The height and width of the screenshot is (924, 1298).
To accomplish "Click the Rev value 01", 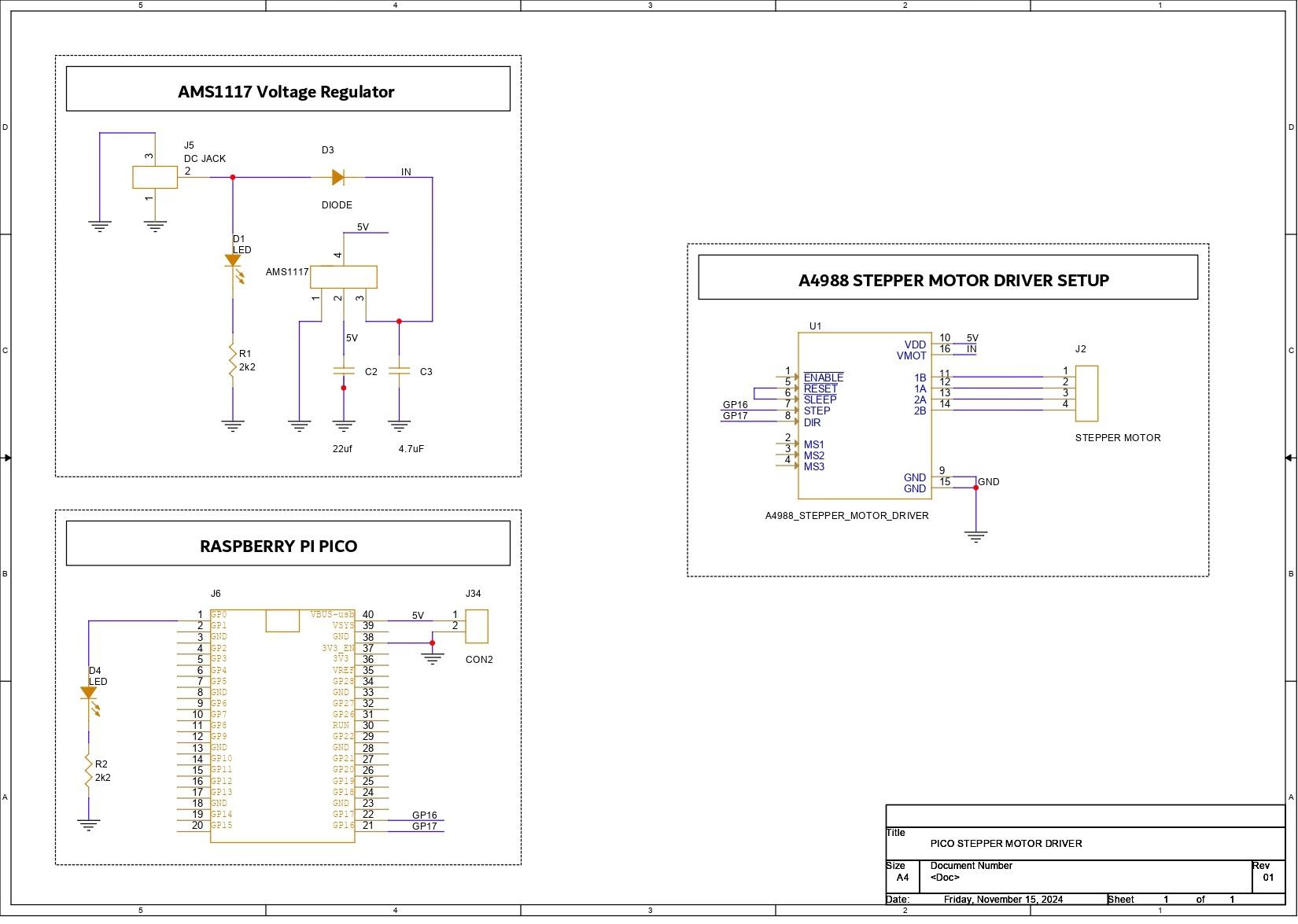I will 1268,877.
